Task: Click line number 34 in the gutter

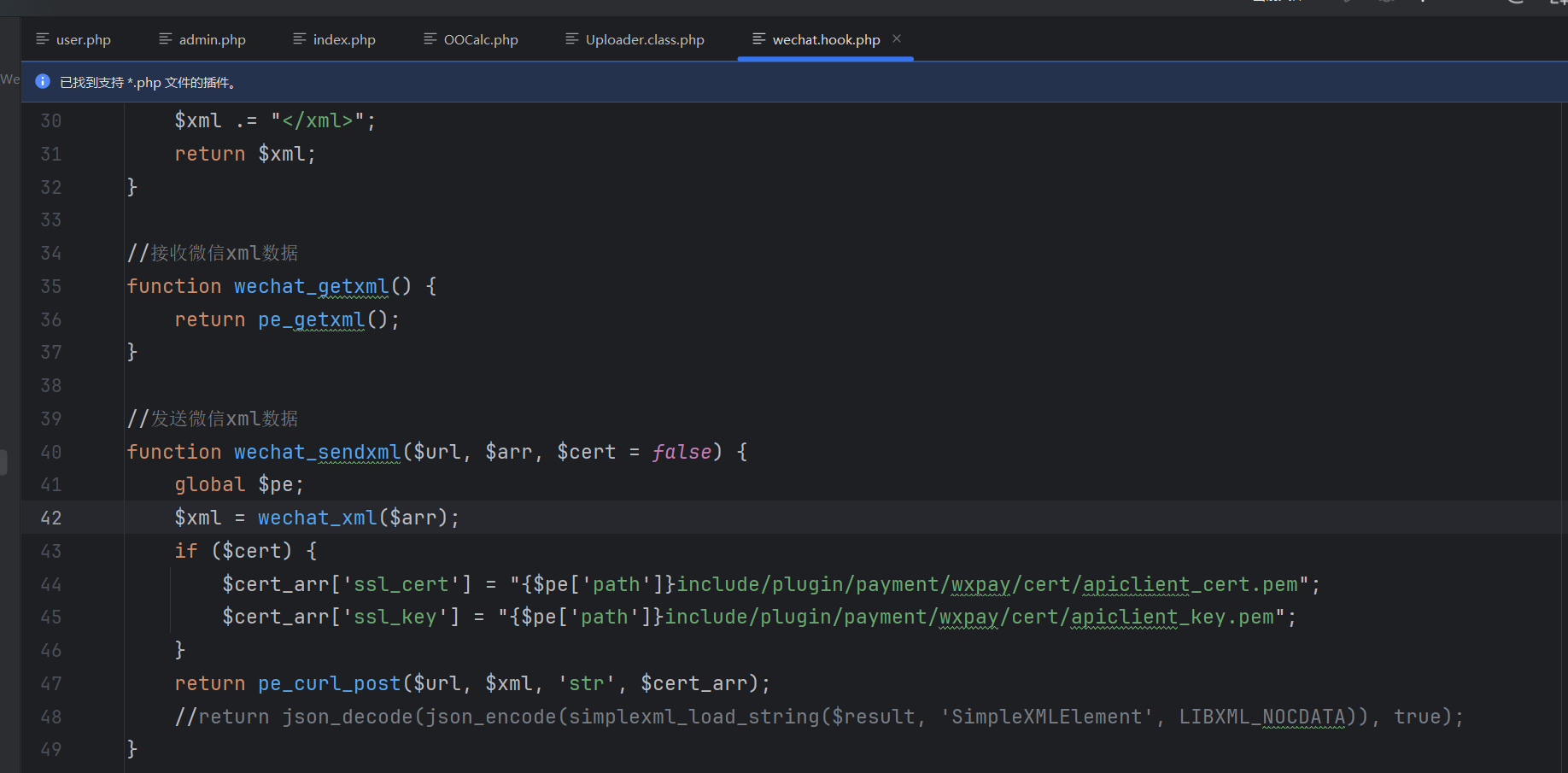Action: 51,254
